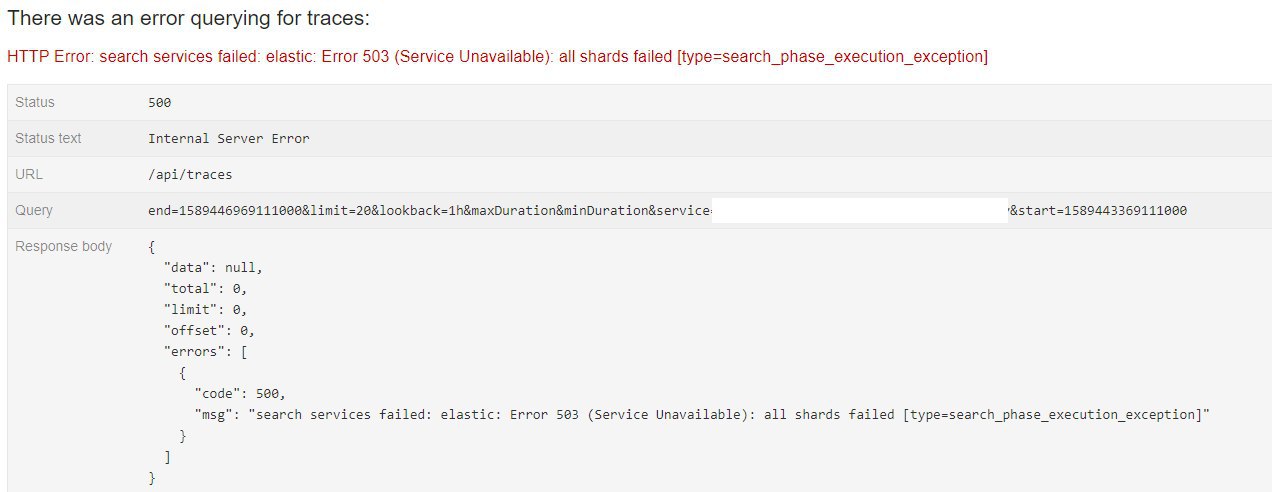Click the /api/traces URL value
Screen dimensions: 1272x492
(x=190, y=174)
